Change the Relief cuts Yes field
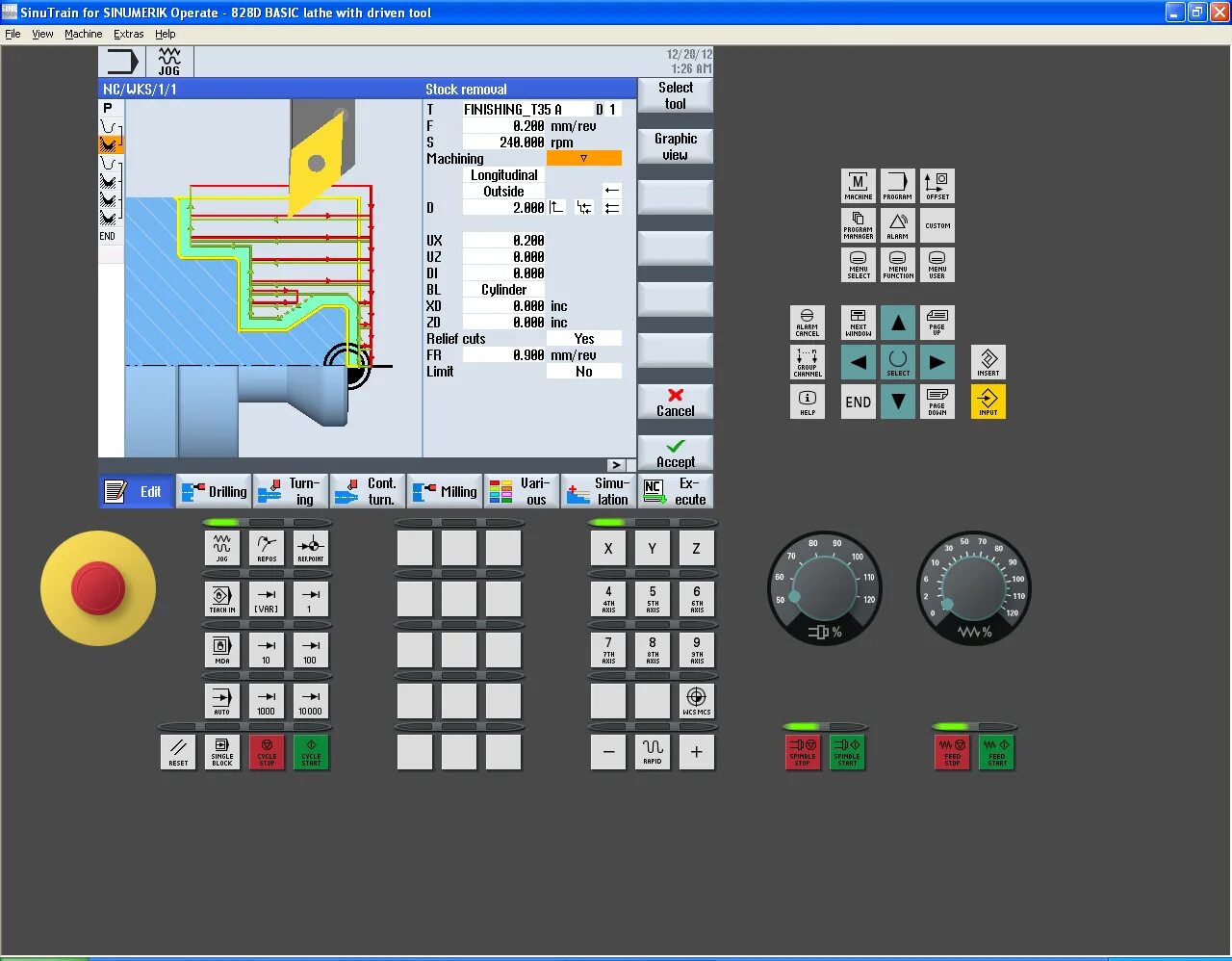 point(583,339)
